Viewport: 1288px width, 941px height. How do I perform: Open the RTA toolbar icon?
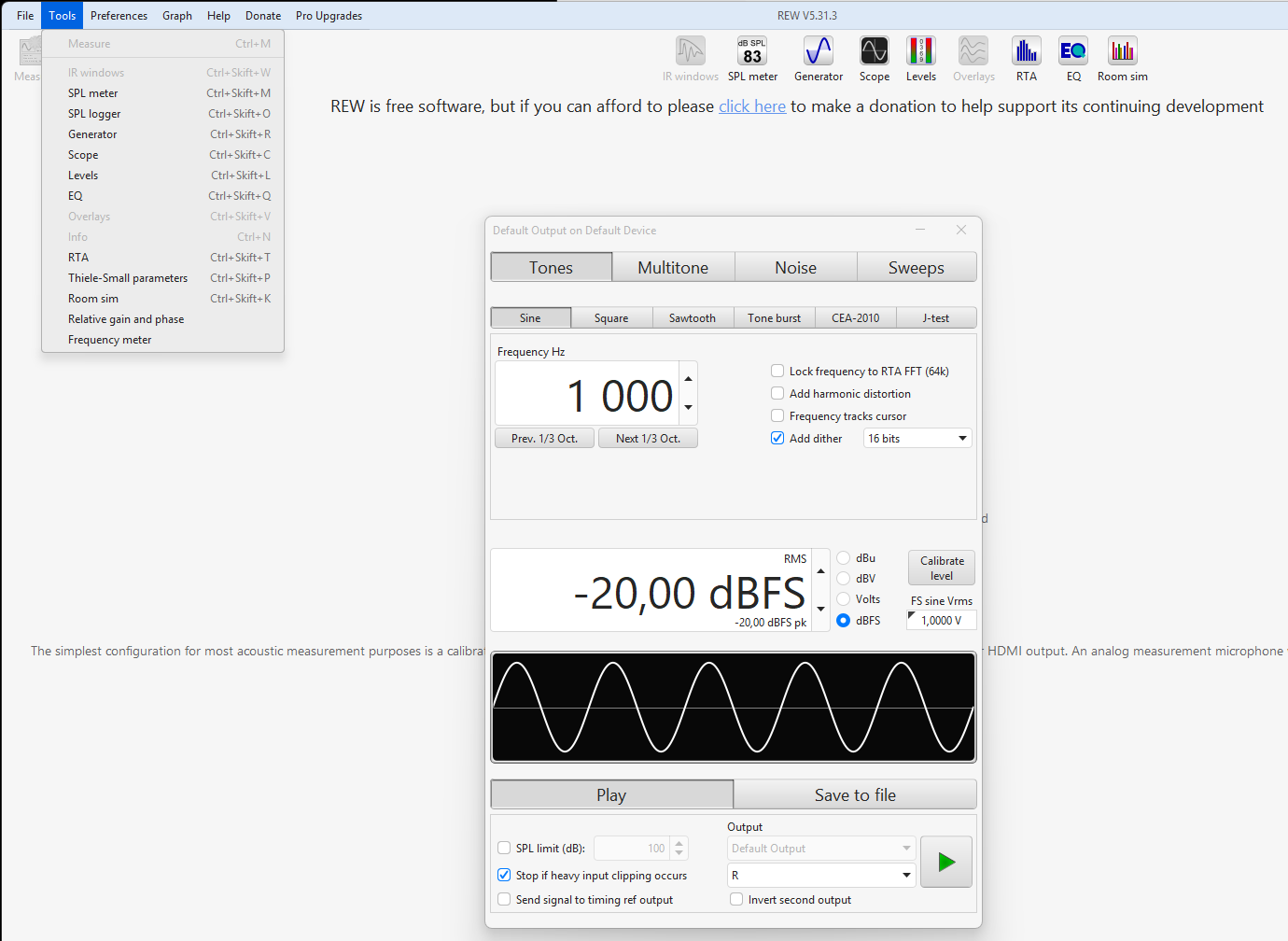click(1026, 52)
